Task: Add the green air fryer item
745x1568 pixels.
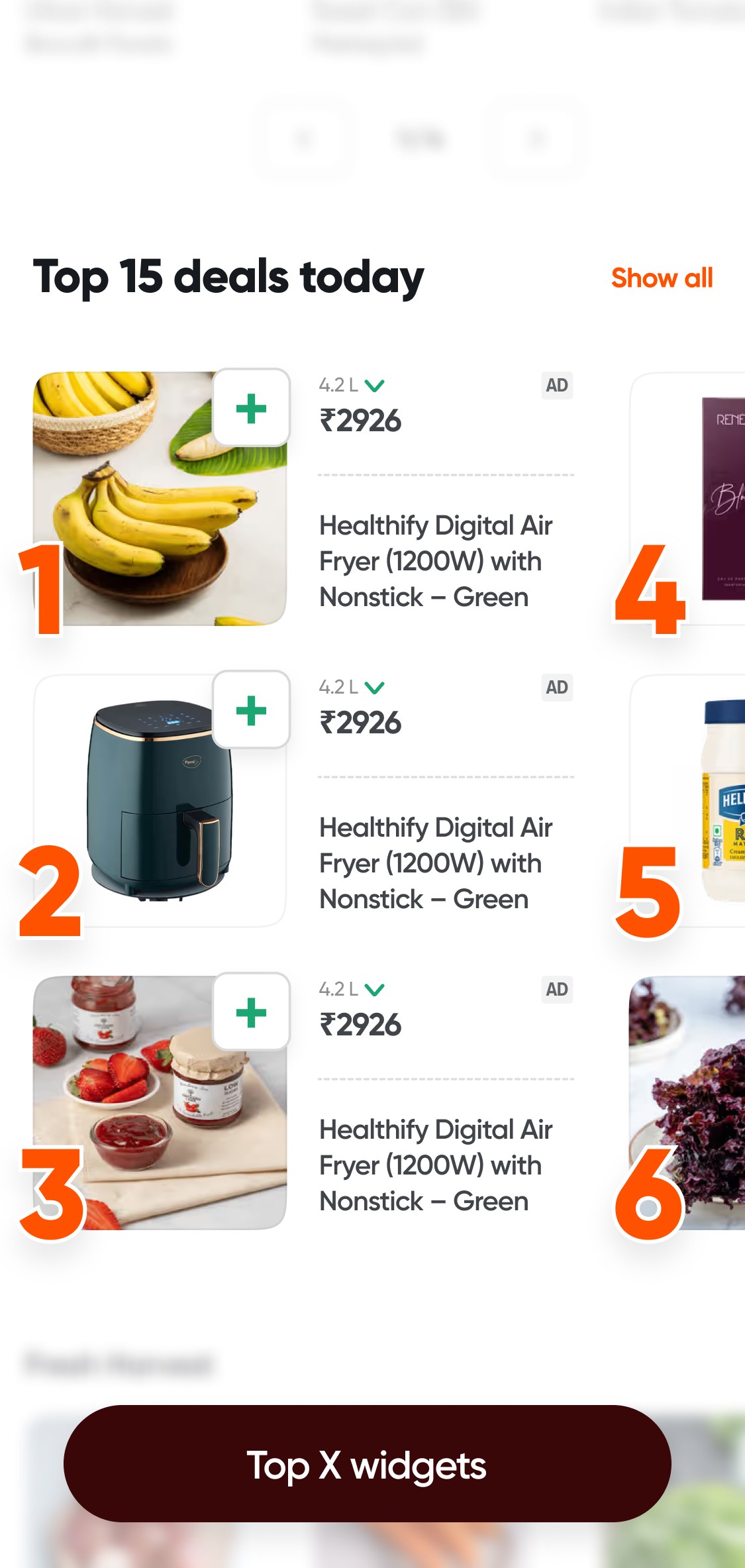Action: click(251, 710)
